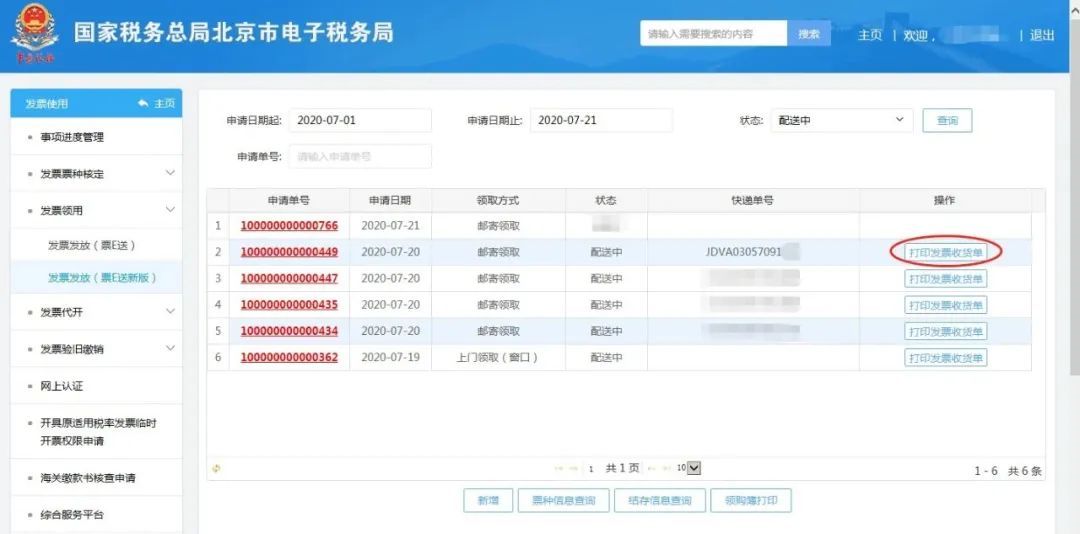Click the blue 搜索 button in header
1080x534 pixels.
pos(809,34)
